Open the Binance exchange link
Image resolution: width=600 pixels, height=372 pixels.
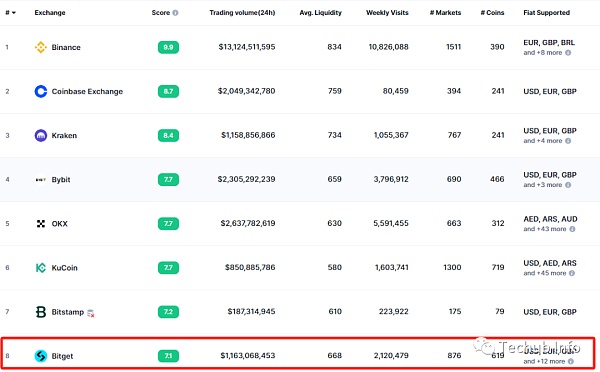pyautogui.click(x=66, y=47)
